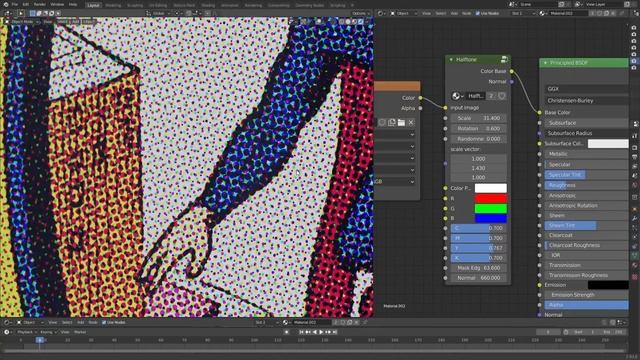
Task: Open the Keying dropdown in timeline
Action: (48, 332)
